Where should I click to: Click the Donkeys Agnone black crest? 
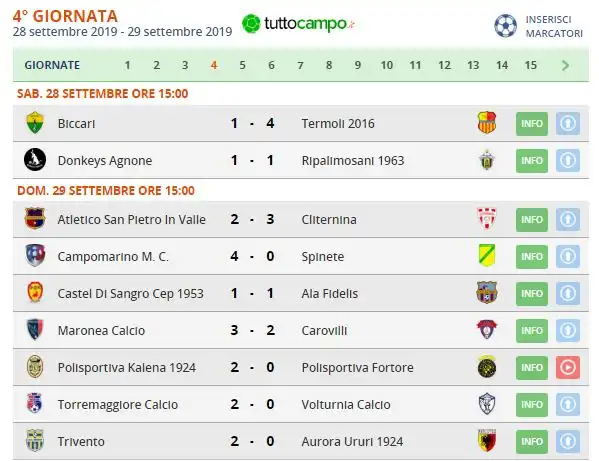tap(35, 160)
